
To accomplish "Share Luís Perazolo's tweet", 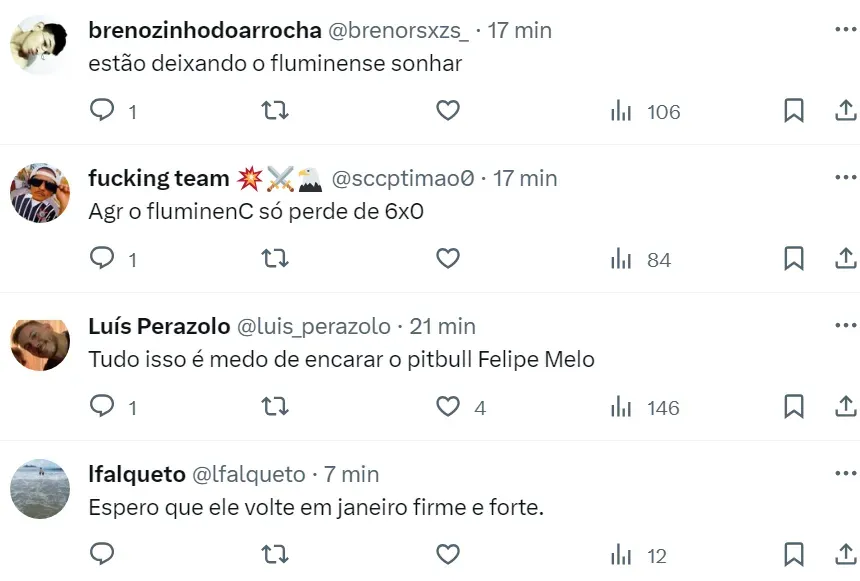I will point(844,407).
